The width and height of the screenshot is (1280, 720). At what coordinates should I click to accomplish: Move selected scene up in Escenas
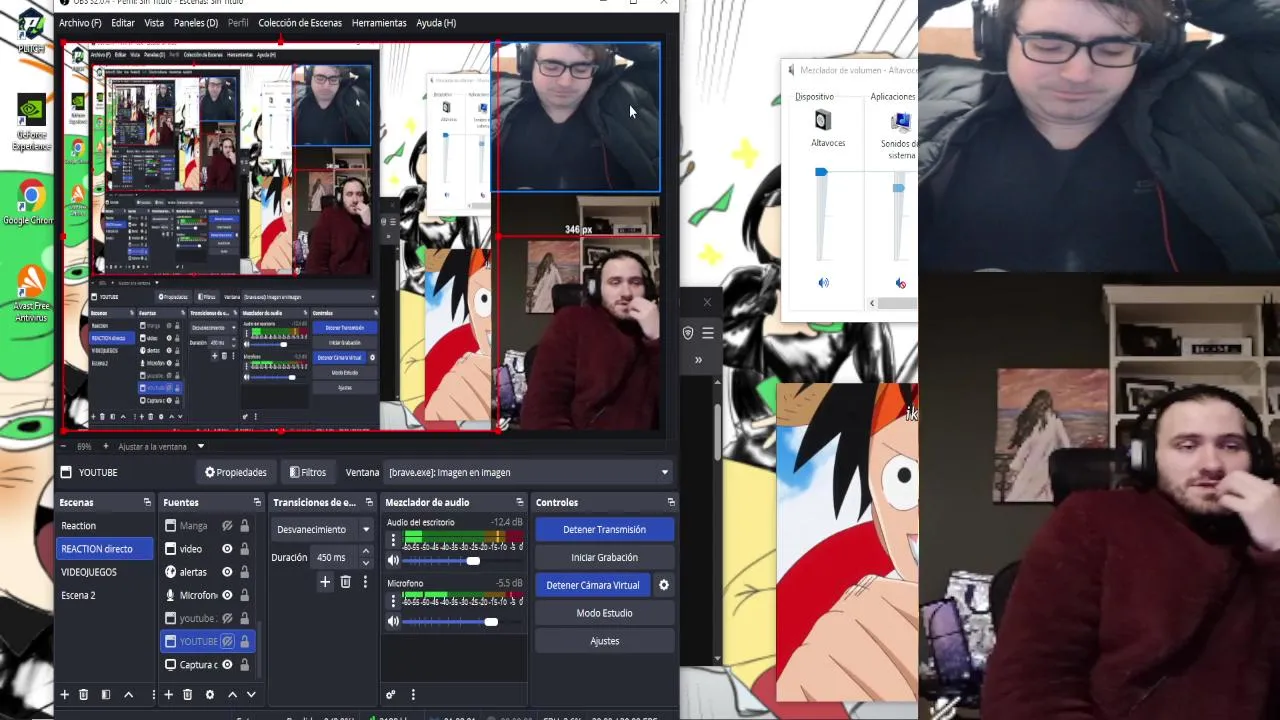point(128,694)
